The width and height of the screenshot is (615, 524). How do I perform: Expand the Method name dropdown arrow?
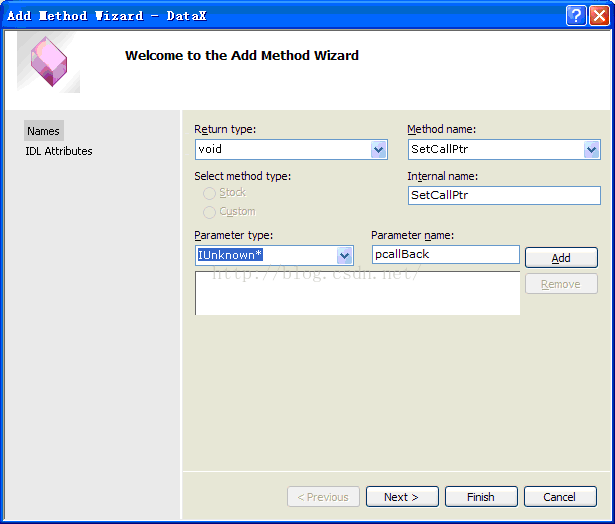tap(591, 149)
